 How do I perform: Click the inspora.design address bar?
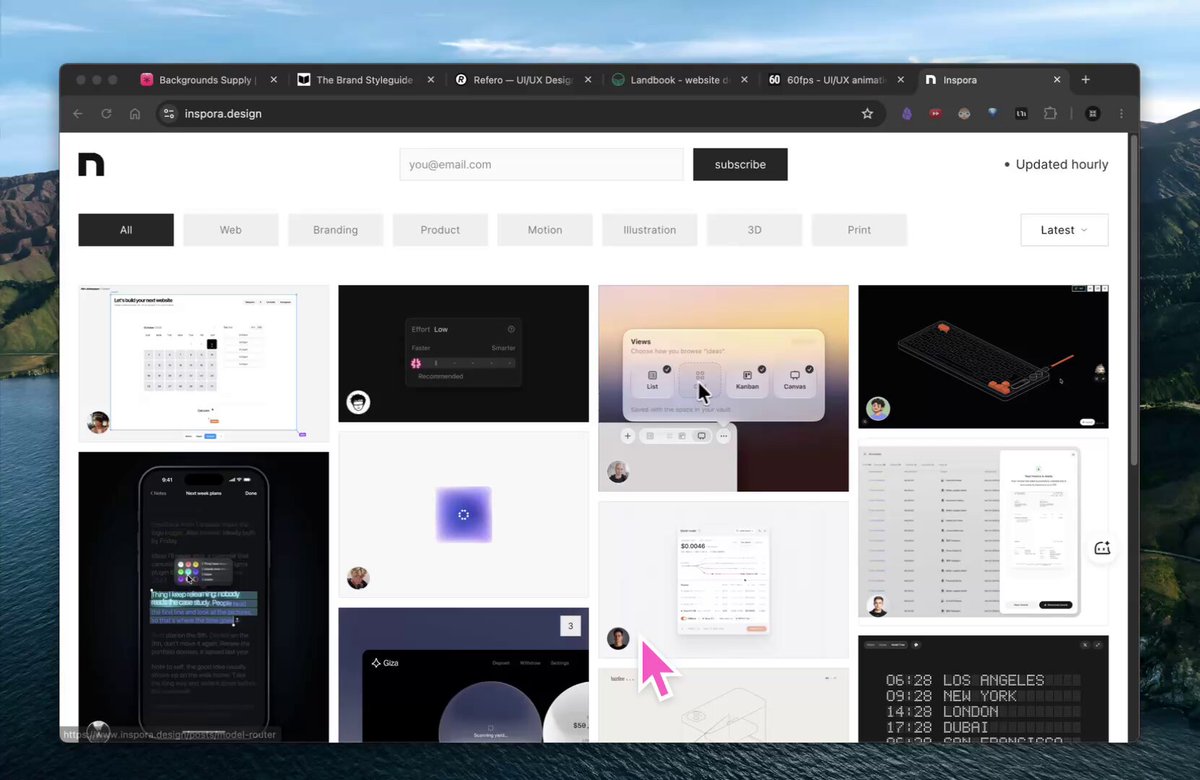click(519, 114)
